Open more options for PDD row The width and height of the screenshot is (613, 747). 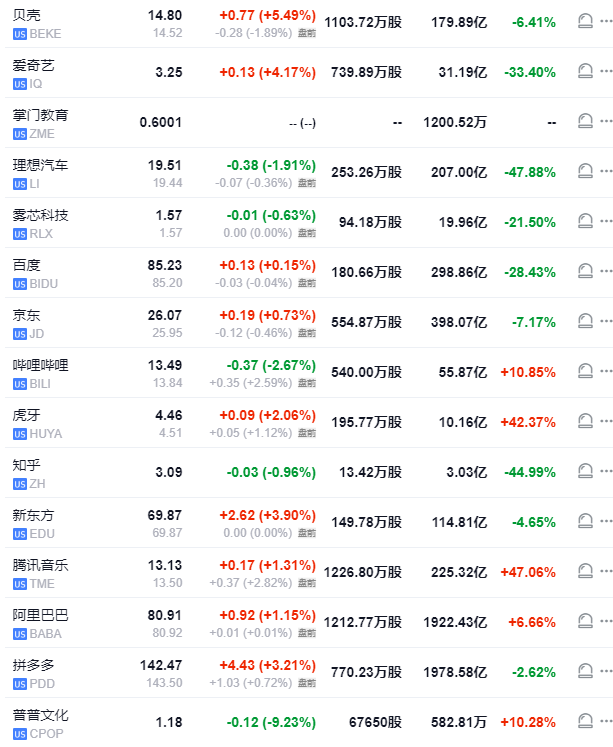606,671
